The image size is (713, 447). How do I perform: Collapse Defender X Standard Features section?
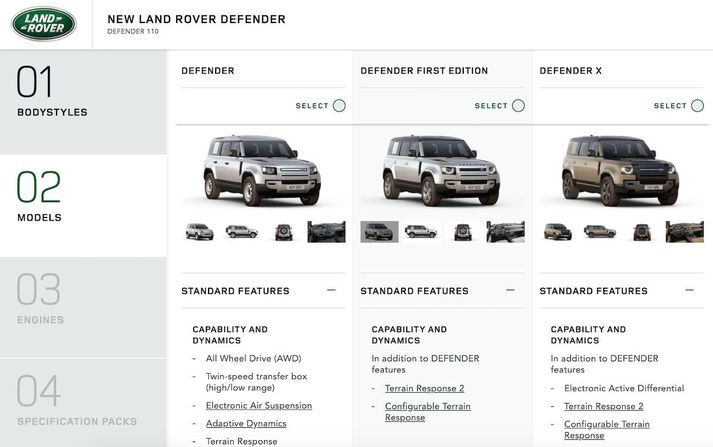coord(690,290)
